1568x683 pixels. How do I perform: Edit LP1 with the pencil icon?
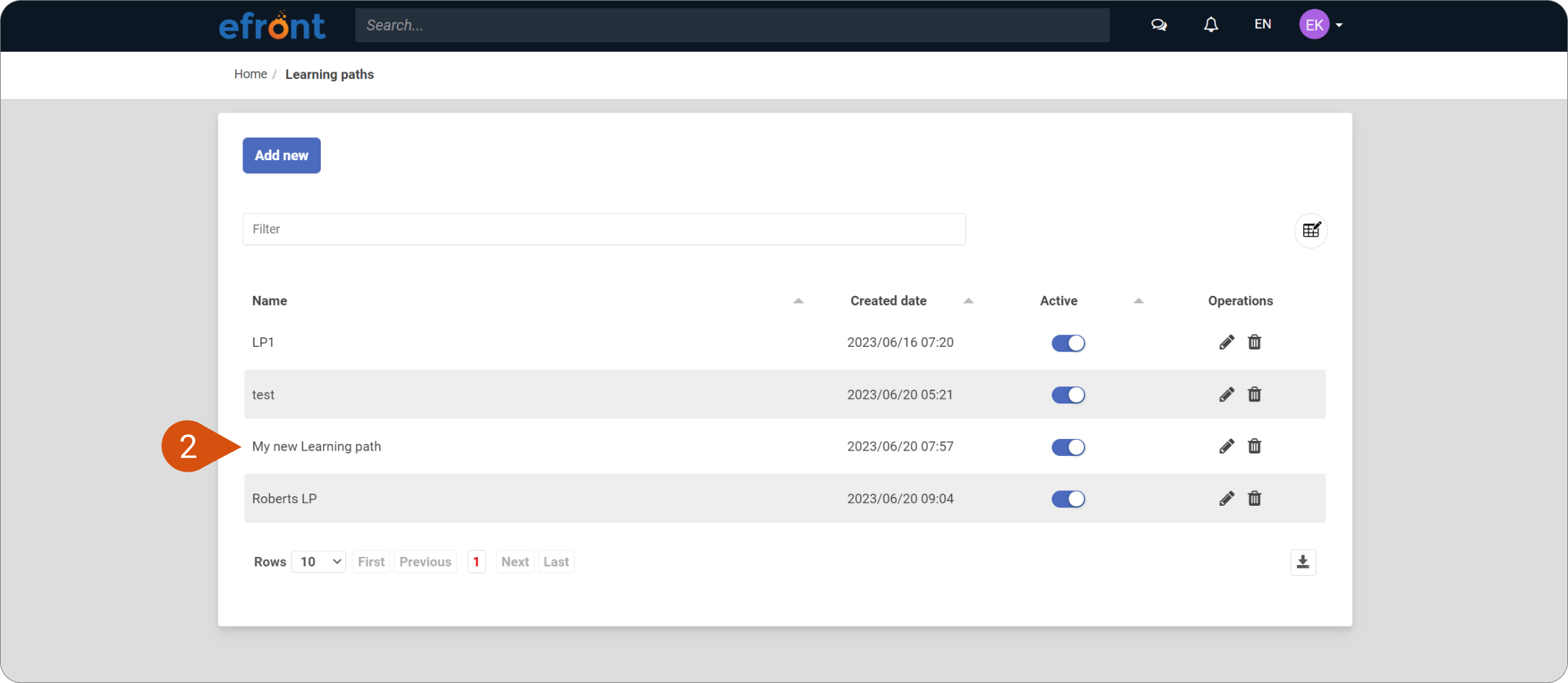pos(1226,342)
